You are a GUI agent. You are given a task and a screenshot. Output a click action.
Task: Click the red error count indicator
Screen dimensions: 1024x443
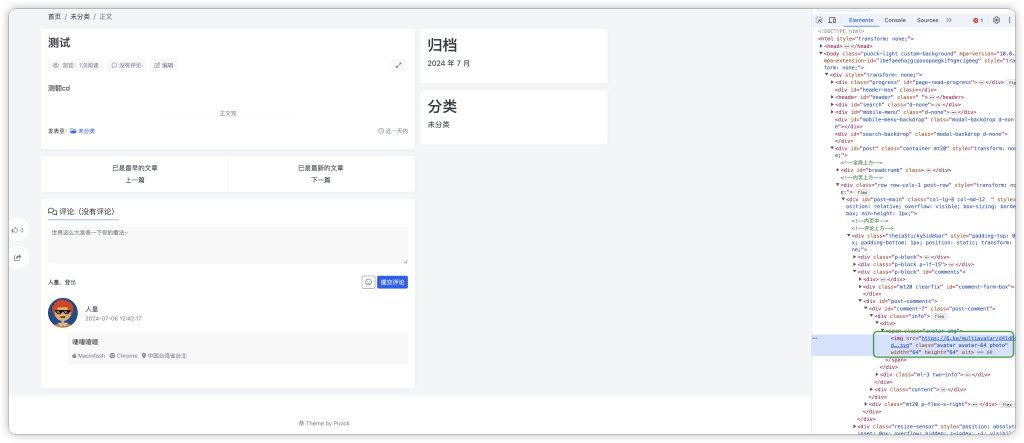978,20
